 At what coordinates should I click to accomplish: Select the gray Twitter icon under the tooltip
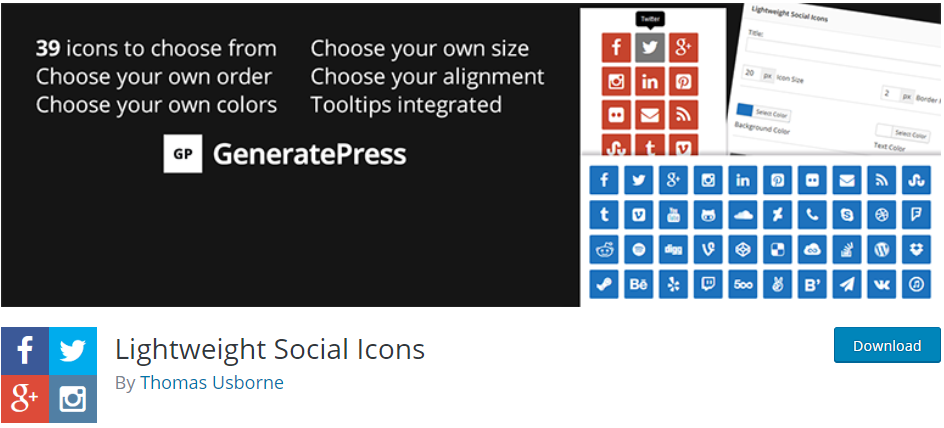pyautogui.click(x=650, y=48)
